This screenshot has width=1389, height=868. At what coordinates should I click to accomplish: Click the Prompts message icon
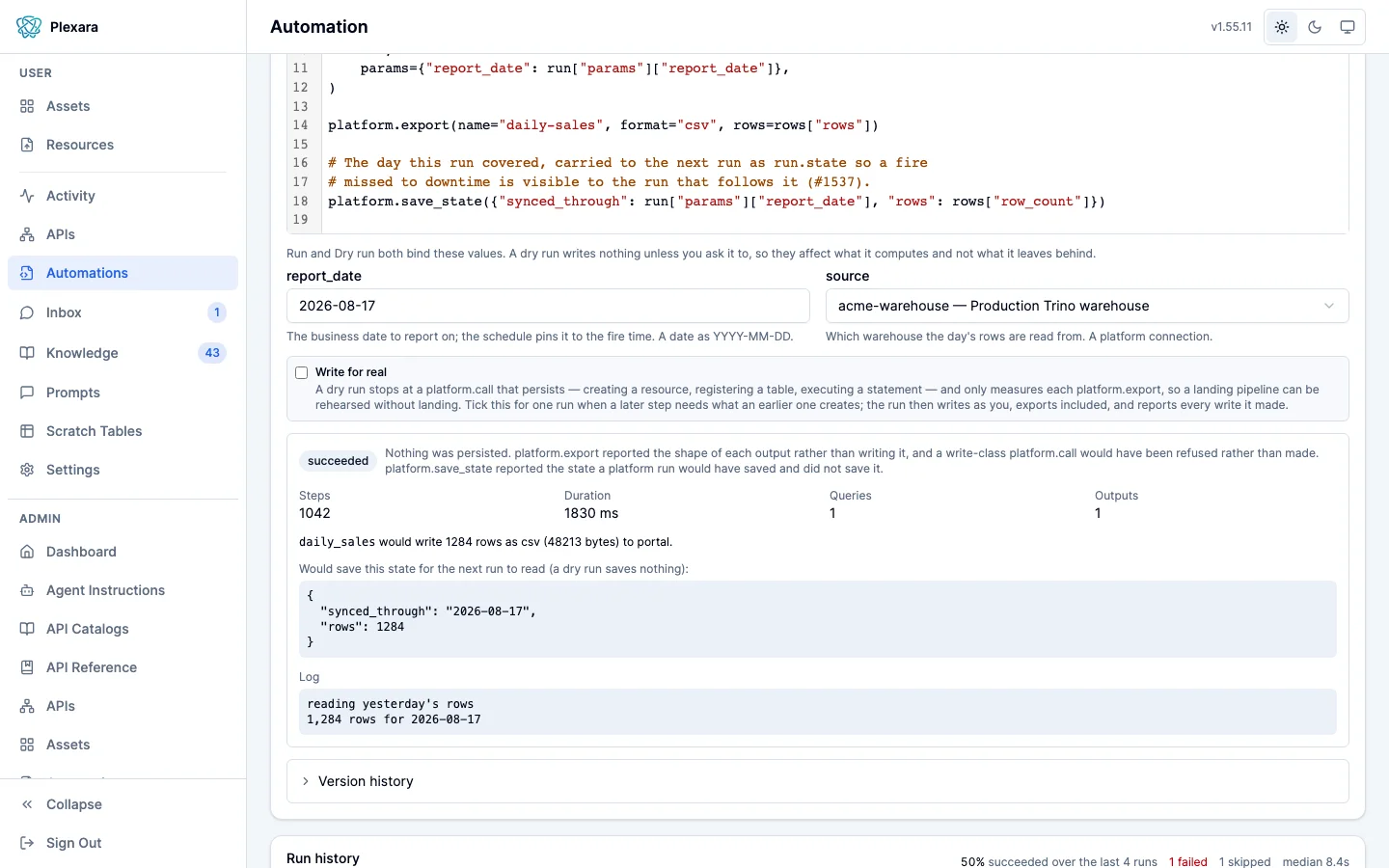point(27,393)
